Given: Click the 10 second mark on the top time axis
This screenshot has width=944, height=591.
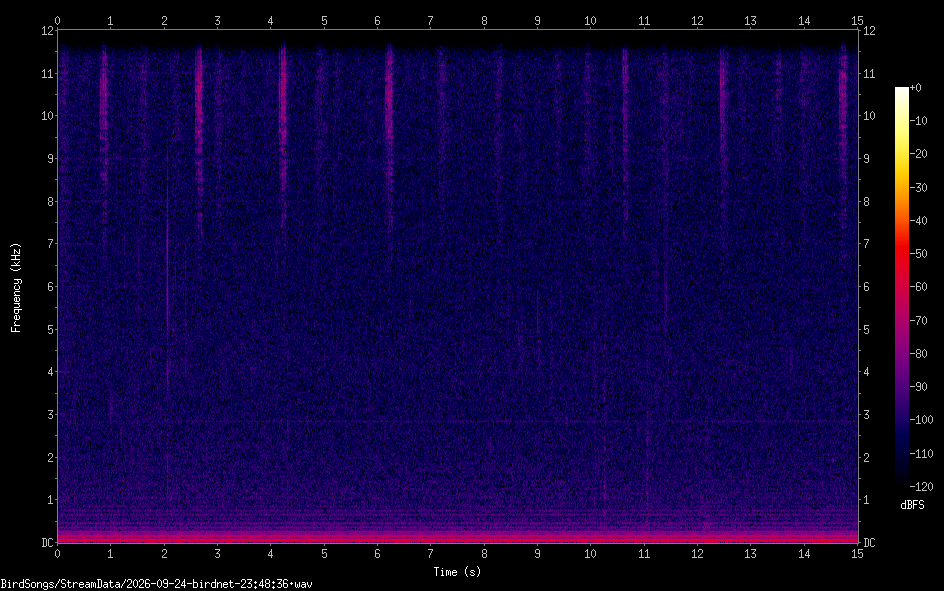Looking at the screenshot, I should click(590, 20).
